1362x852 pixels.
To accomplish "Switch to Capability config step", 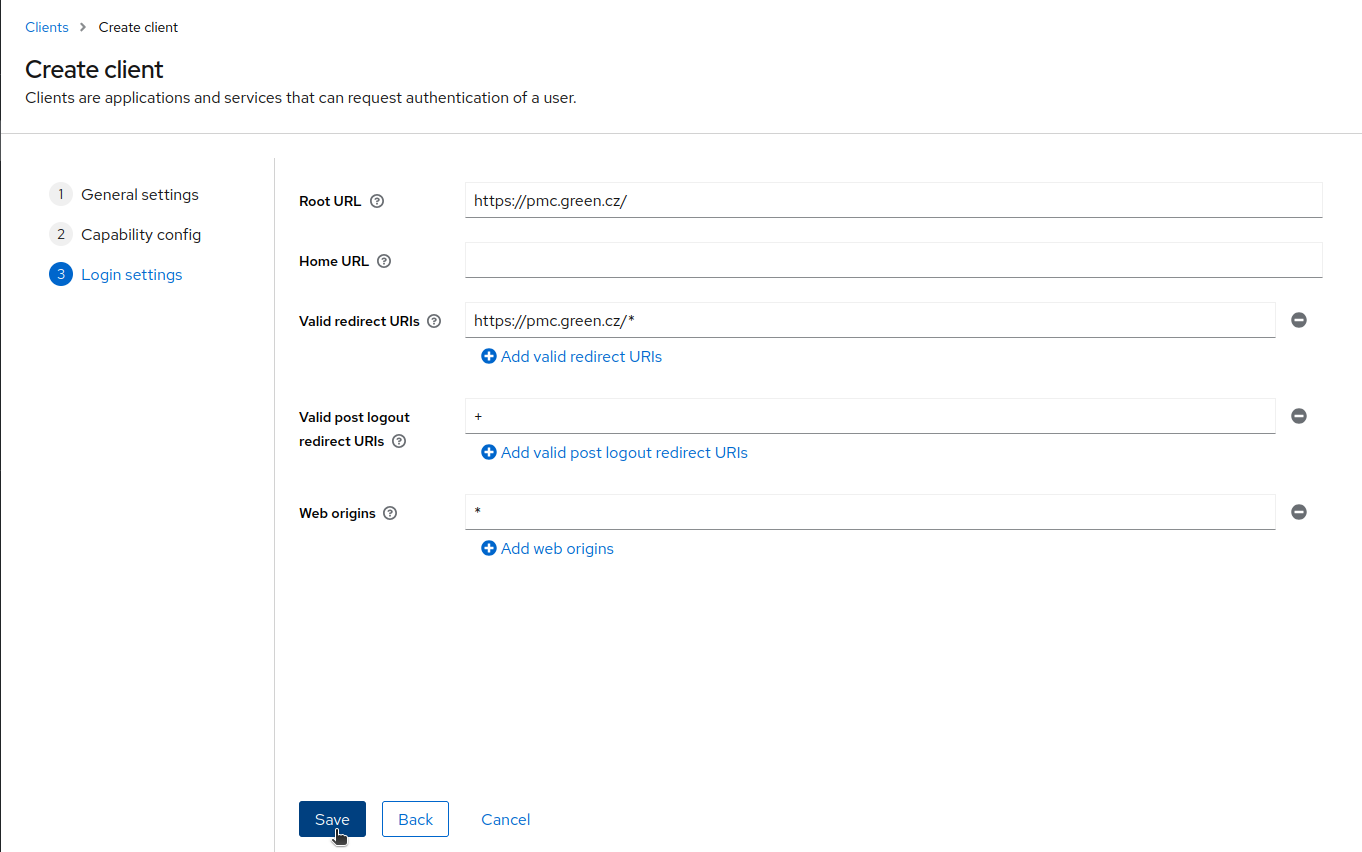I will pyautogui.click(x=141, y=235).
